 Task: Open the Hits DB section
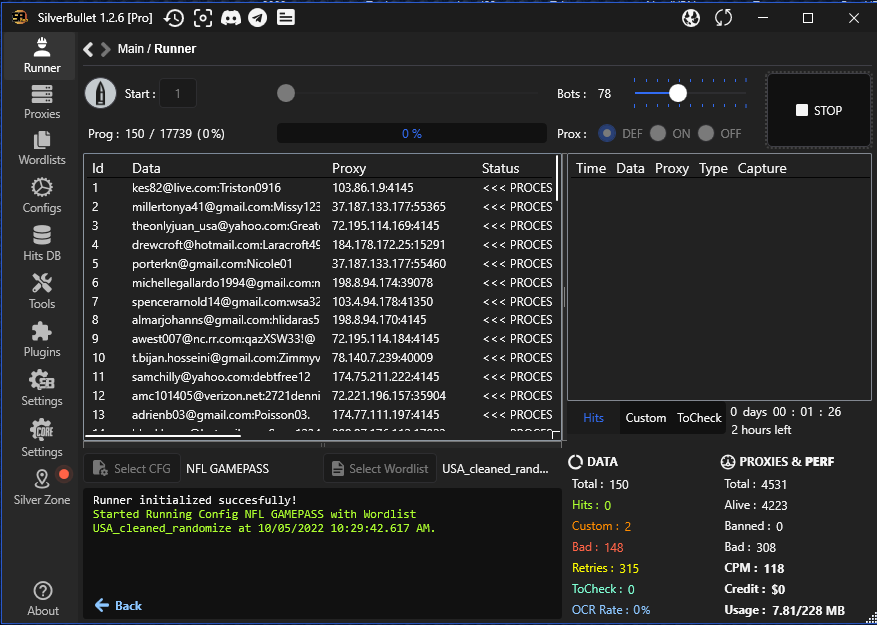coord(41,245)
